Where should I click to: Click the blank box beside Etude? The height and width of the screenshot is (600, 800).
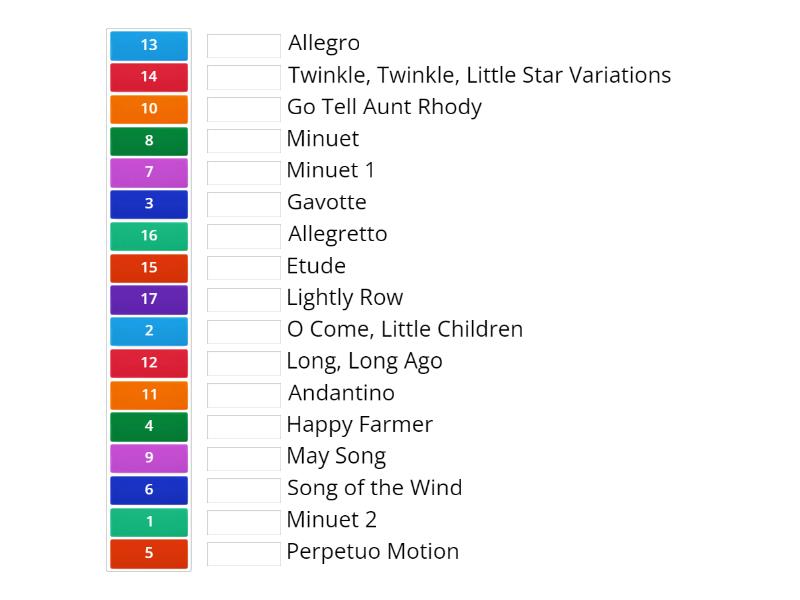tap(244, 267)
